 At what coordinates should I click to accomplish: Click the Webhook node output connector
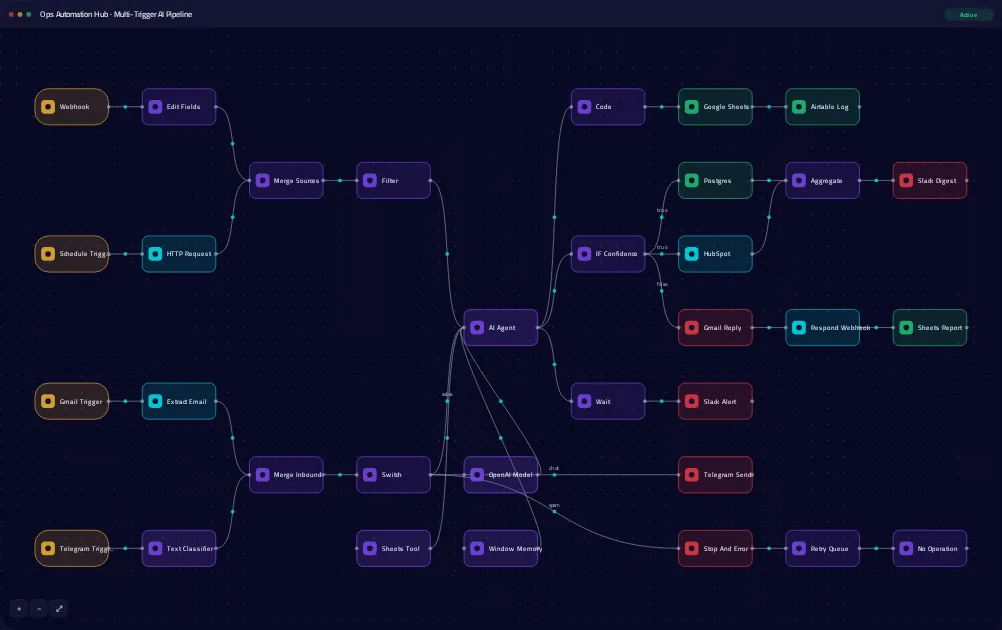pos(109,107)
